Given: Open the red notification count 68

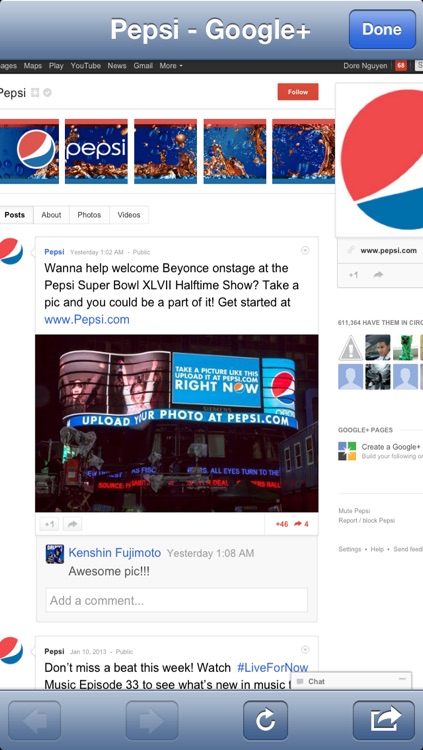Looking at the screenshot, I should coord(401,66).
